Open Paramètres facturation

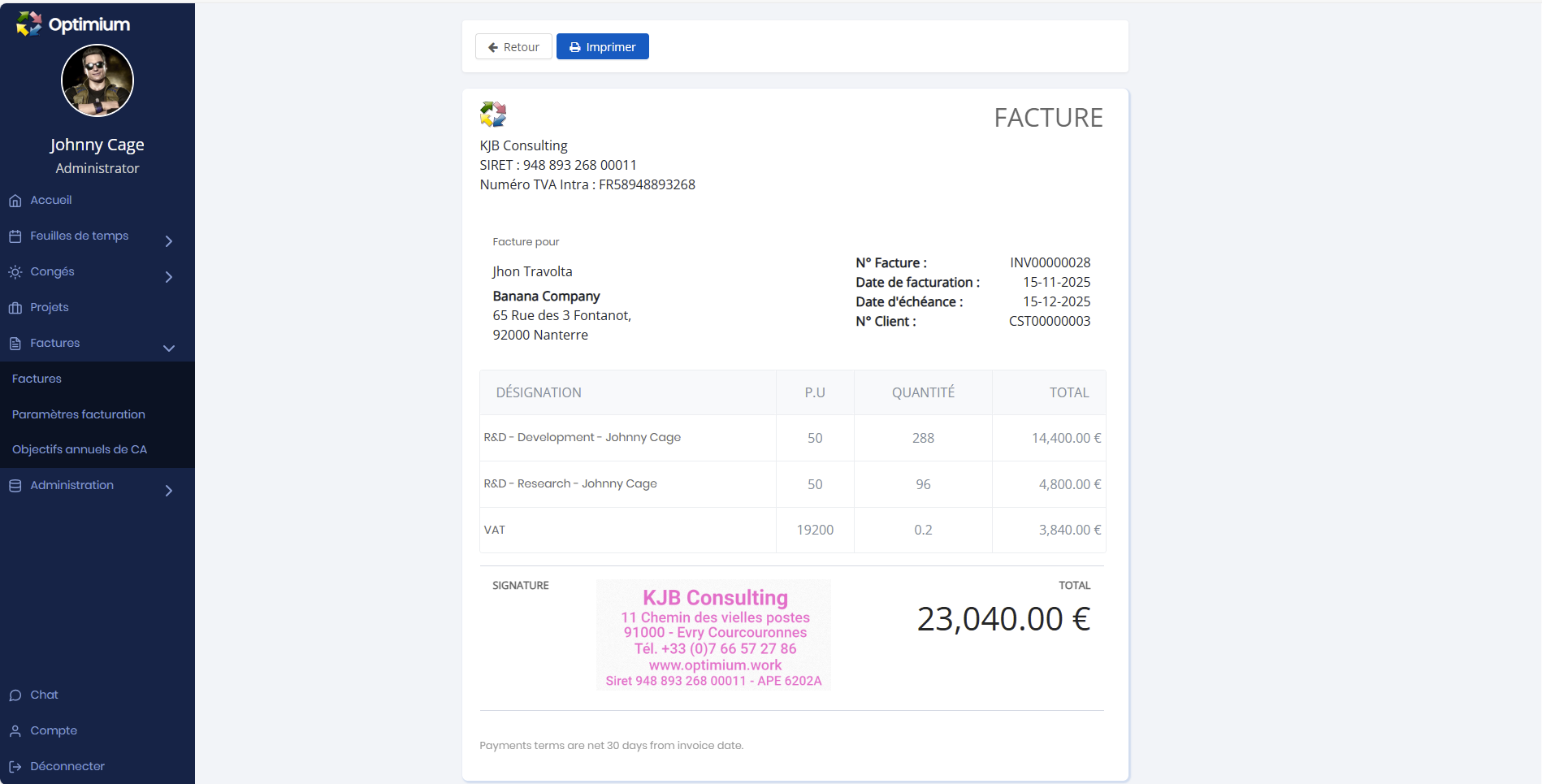(x=79, y=414)
